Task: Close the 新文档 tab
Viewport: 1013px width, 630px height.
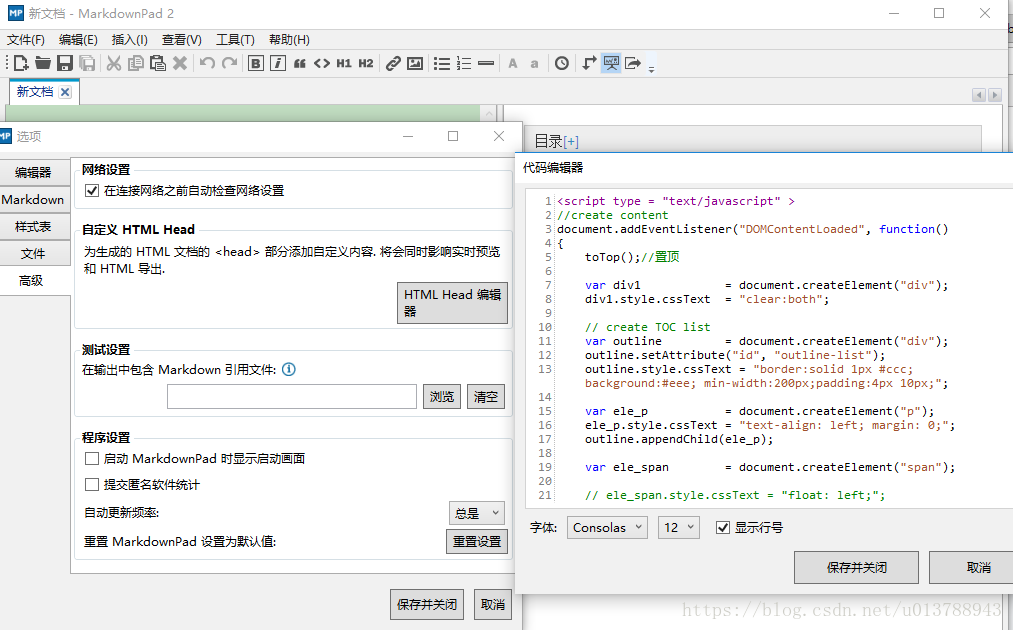Action: click(65, 92)
